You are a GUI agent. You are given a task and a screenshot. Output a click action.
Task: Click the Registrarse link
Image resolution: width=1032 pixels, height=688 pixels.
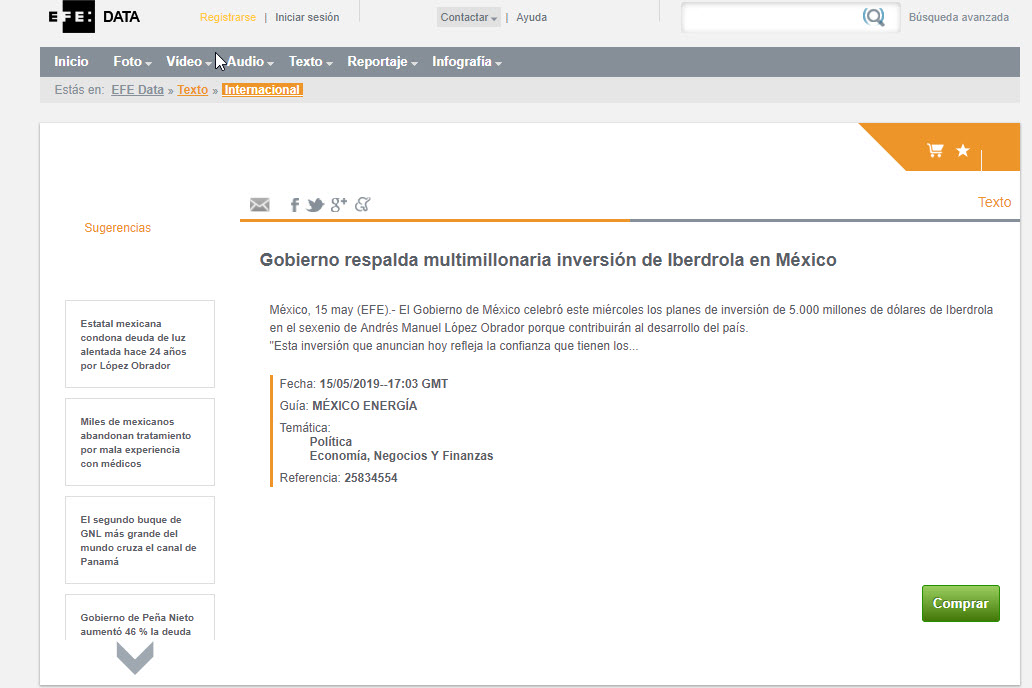(228, 17)
